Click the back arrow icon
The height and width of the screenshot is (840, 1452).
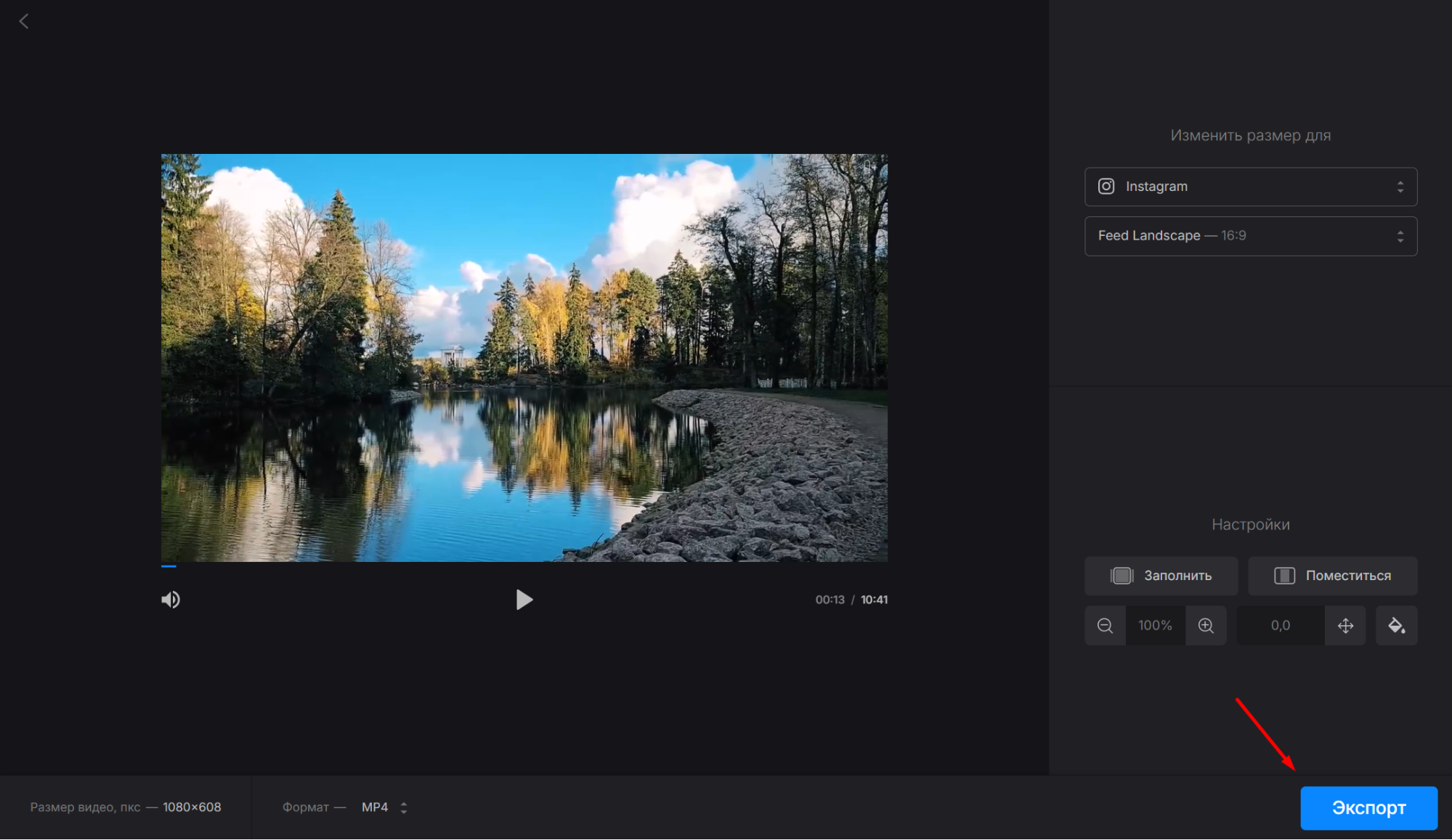(x=24, y=22)
